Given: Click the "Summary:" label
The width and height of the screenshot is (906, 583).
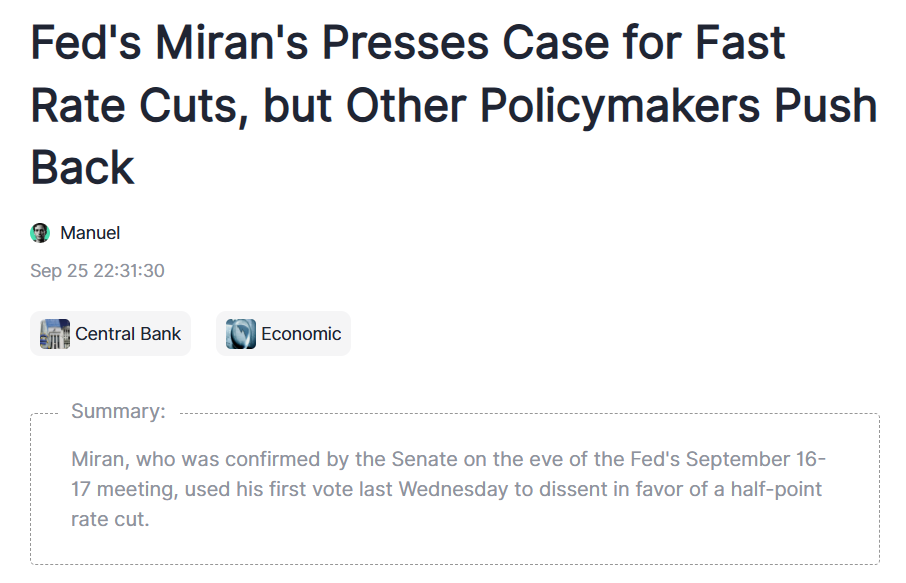Looking at the screenshot, I should 118,411.
